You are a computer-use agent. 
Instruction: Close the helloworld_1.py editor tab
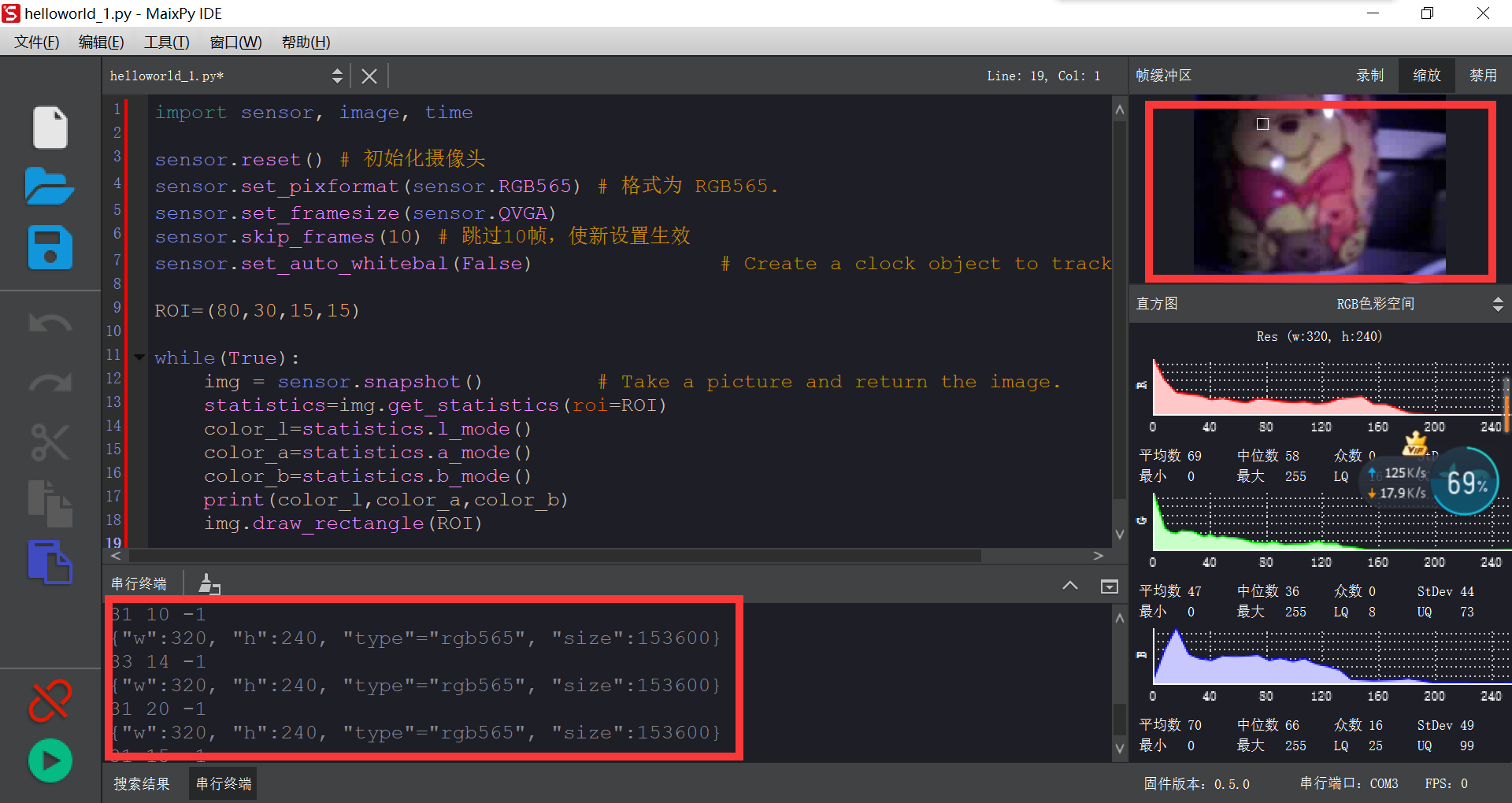369,76
